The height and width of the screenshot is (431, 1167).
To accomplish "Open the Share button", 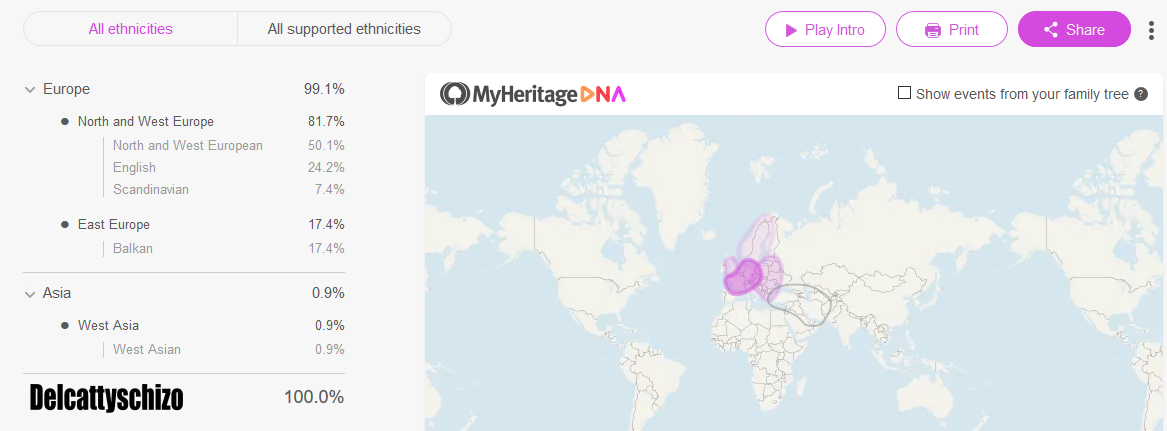I will tap(1074, 30).
